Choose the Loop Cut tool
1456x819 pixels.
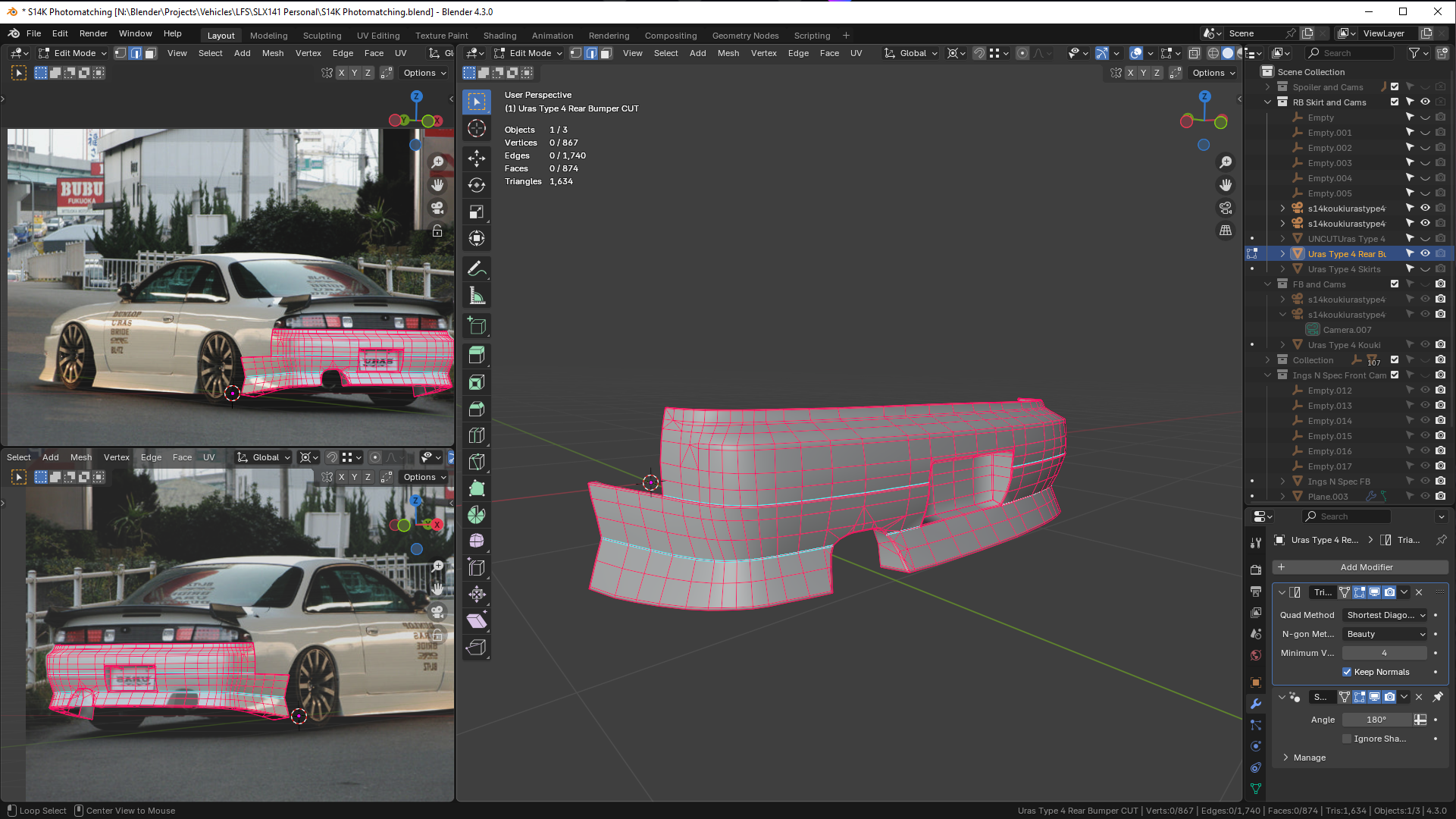coord(477,435)
